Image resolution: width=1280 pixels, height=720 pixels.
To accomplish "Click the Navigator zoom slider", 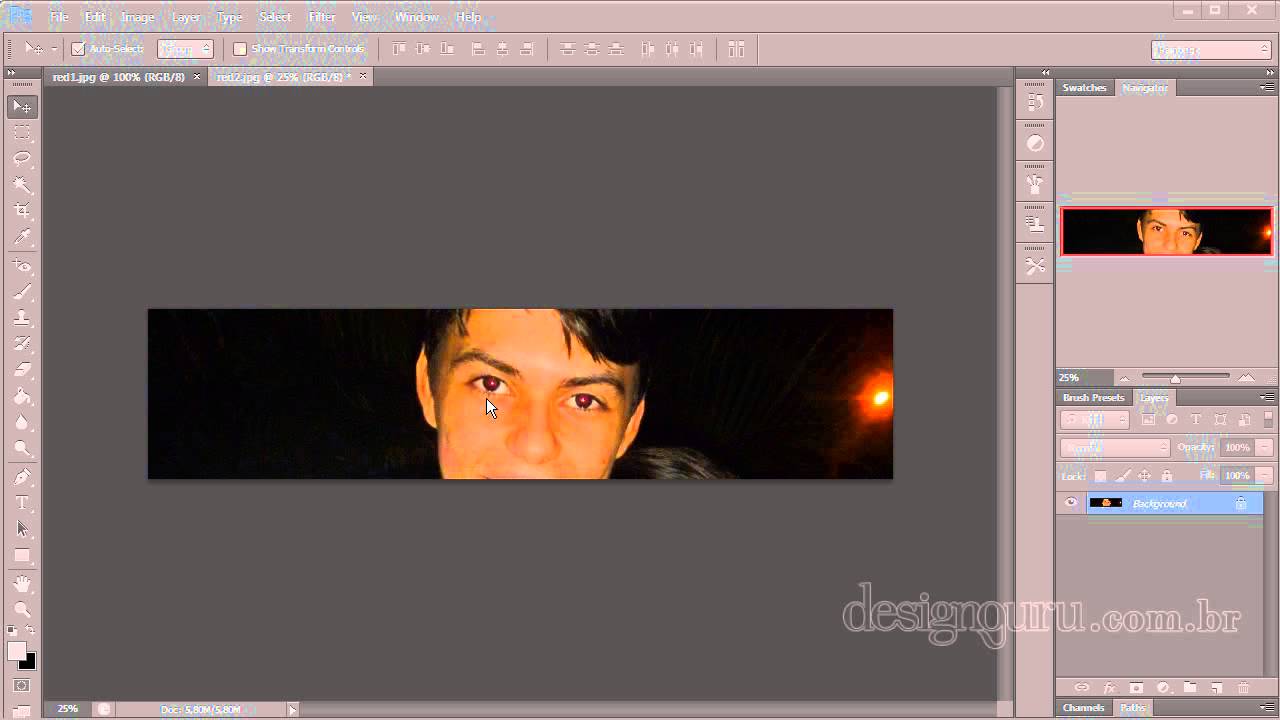I will 1186,378.
